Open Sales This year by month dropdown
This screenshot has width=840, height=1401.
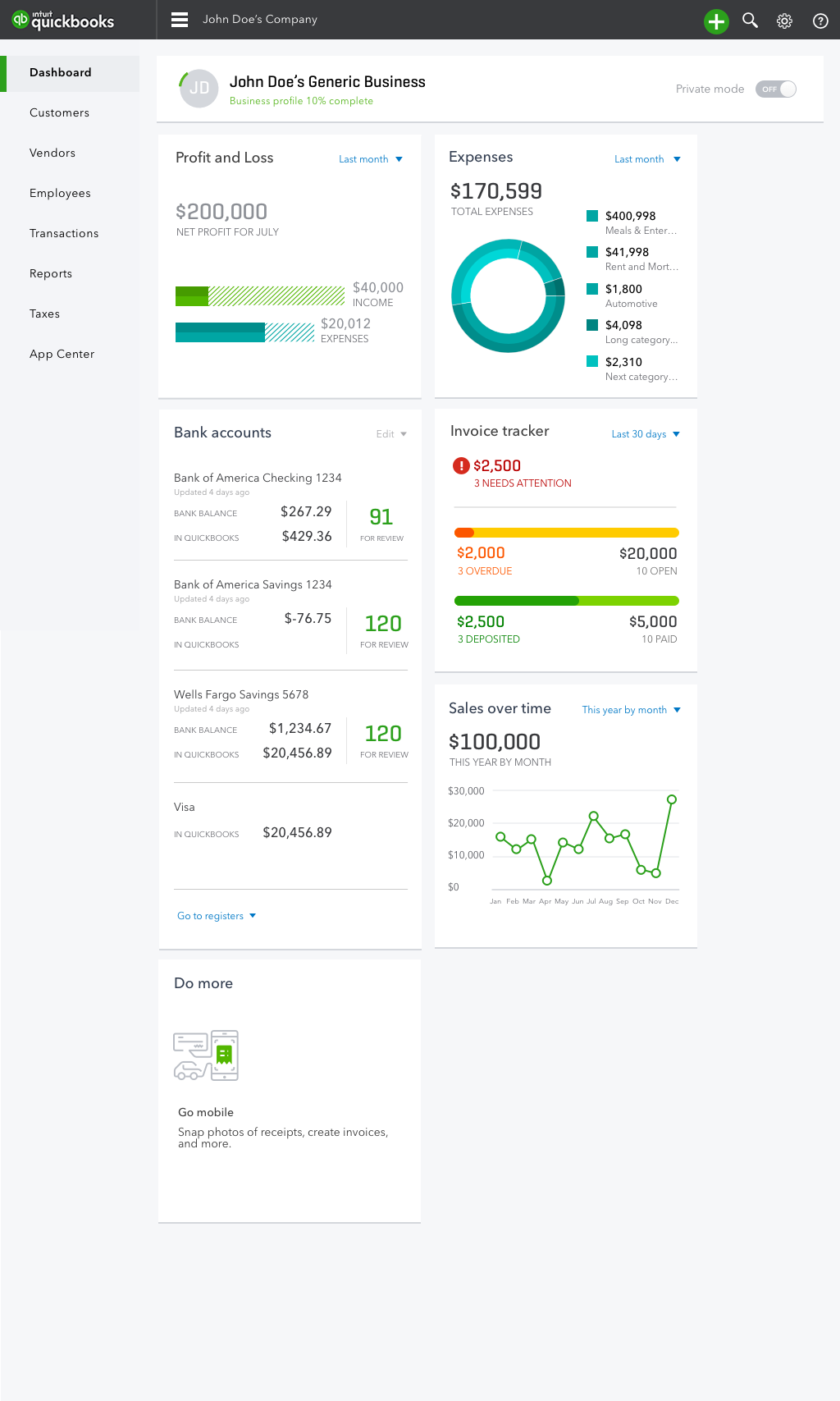coord(632,710)
